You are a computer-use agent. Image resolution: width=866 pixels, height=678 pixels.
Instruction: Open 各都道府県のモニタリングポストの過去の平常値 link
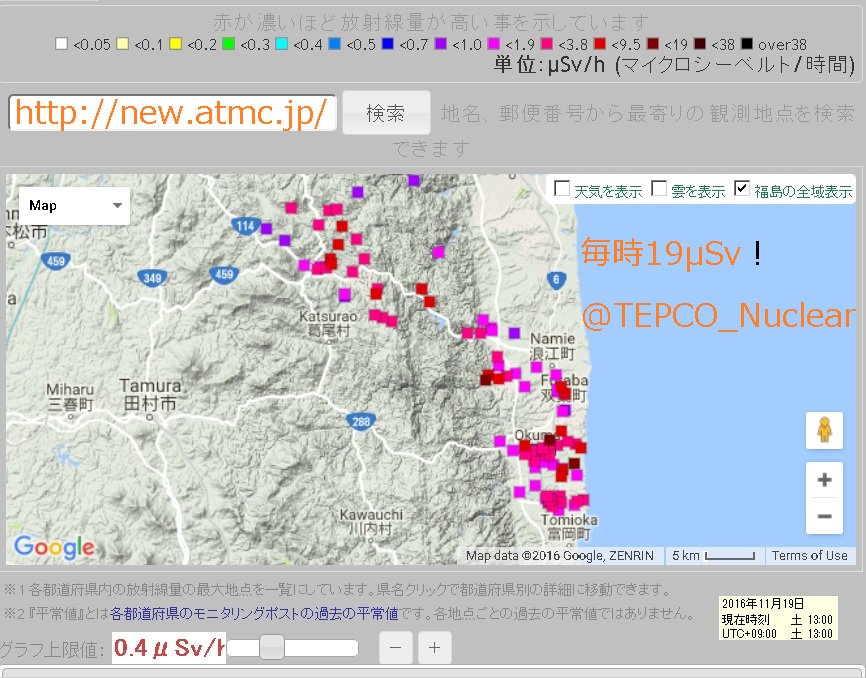(x=254, y=613)
